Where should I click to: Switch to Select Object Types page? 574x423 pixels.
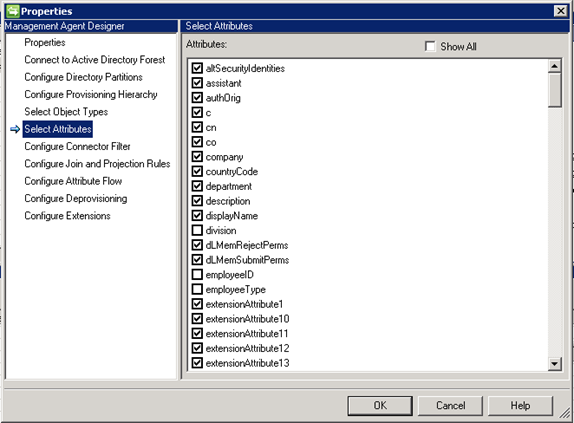[x=66, y=112]
